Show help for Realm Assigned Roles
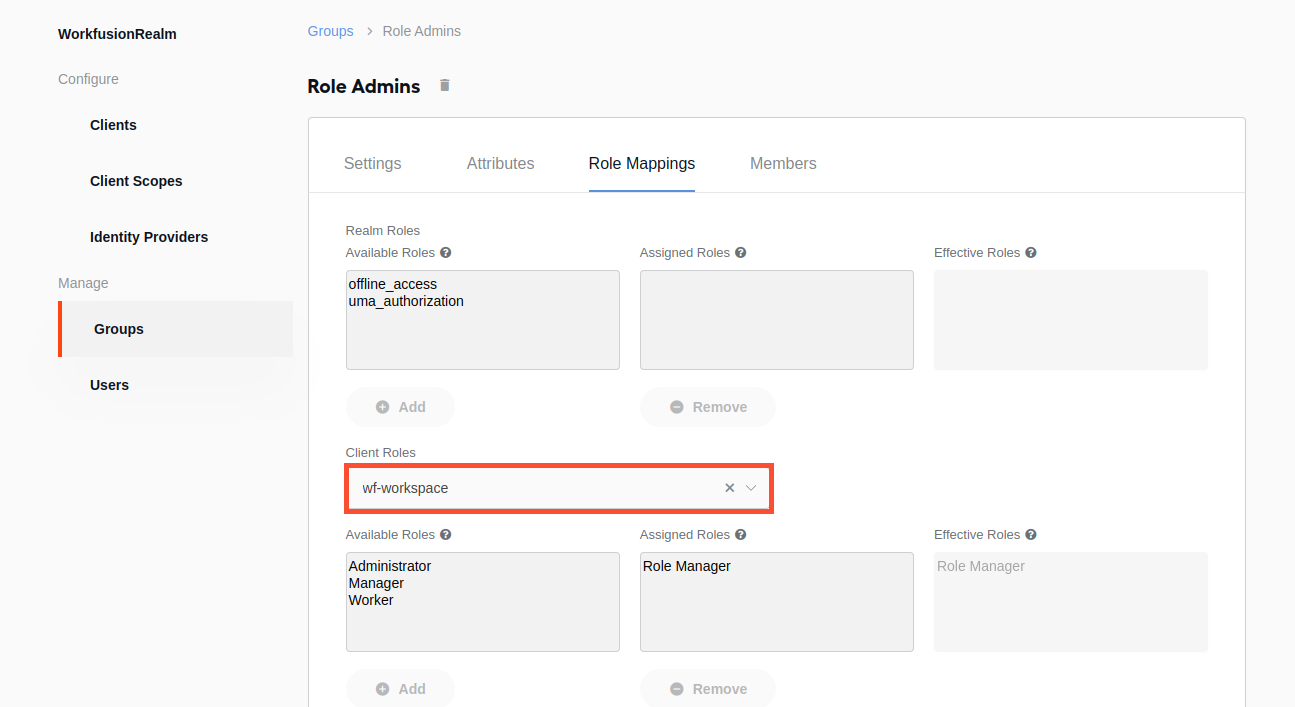 click(741, 253)
